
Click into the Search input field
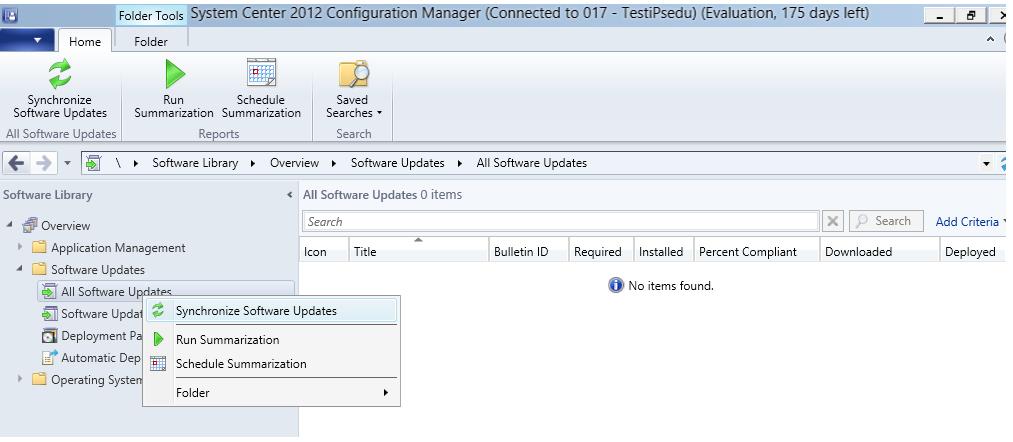(561, 222)
